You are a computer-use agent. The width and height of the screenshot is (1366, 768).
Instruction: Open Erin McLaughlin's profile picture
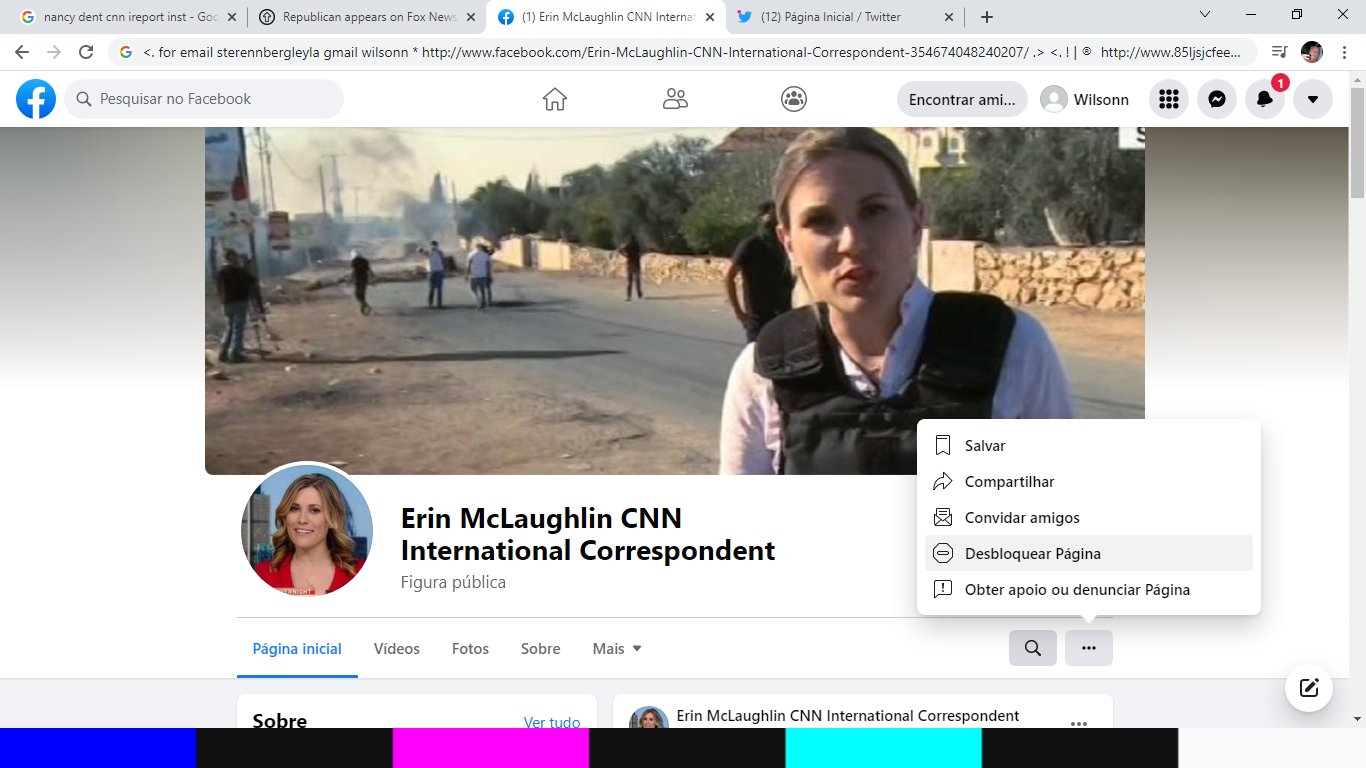(307, 531)
